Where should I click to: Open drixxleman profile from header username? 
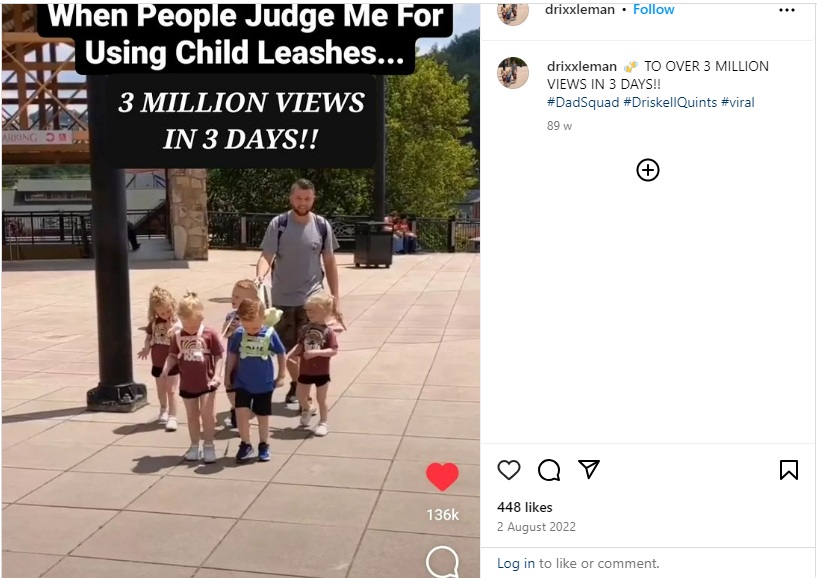(x=579, y=9)
